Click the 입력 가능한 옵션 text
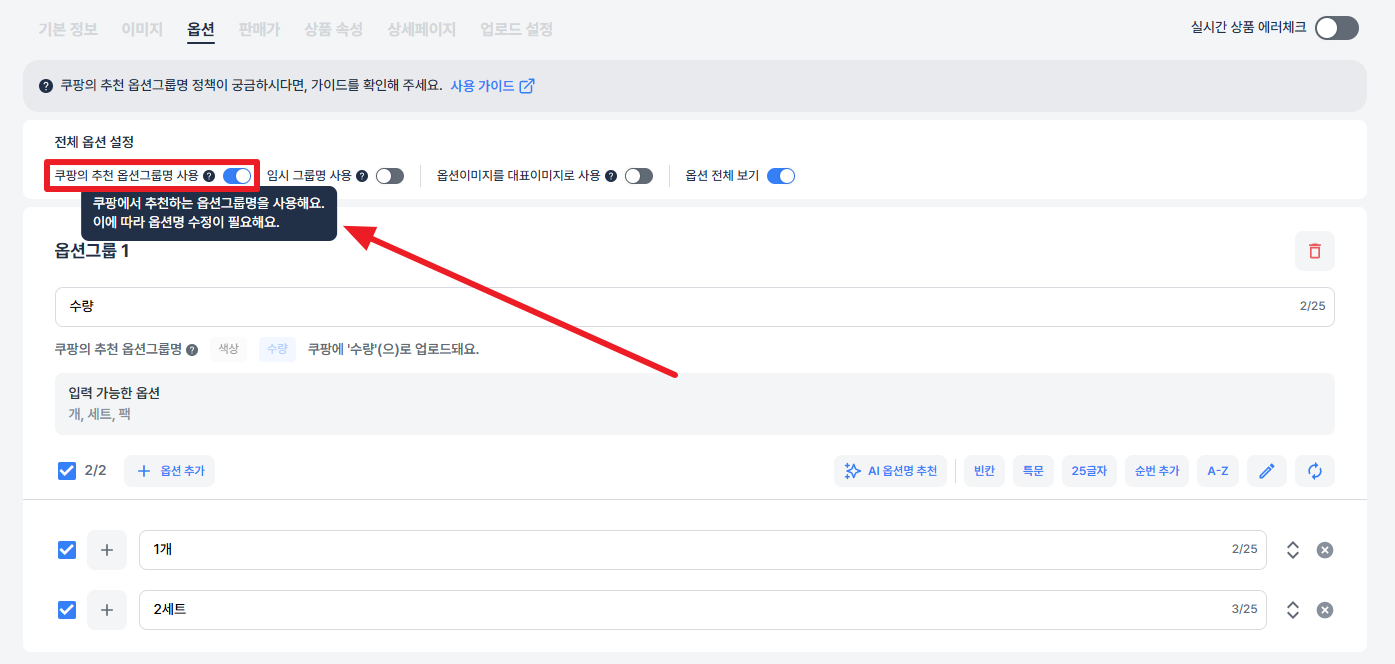The width and height of the screenshot is (1395, 664). pyautogui.click(x=114, y=393)
